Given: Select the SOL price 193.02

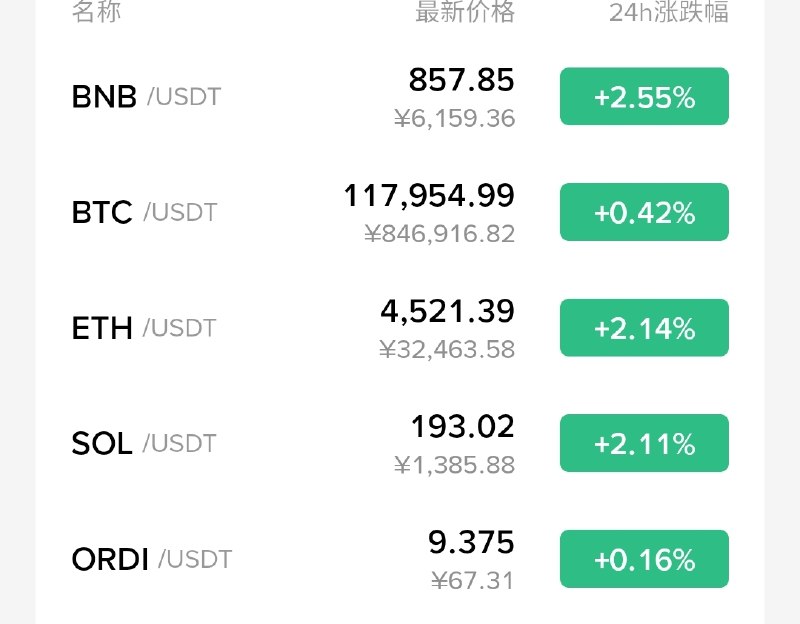Looking at the screenshot, I should [x=462, y=427].
